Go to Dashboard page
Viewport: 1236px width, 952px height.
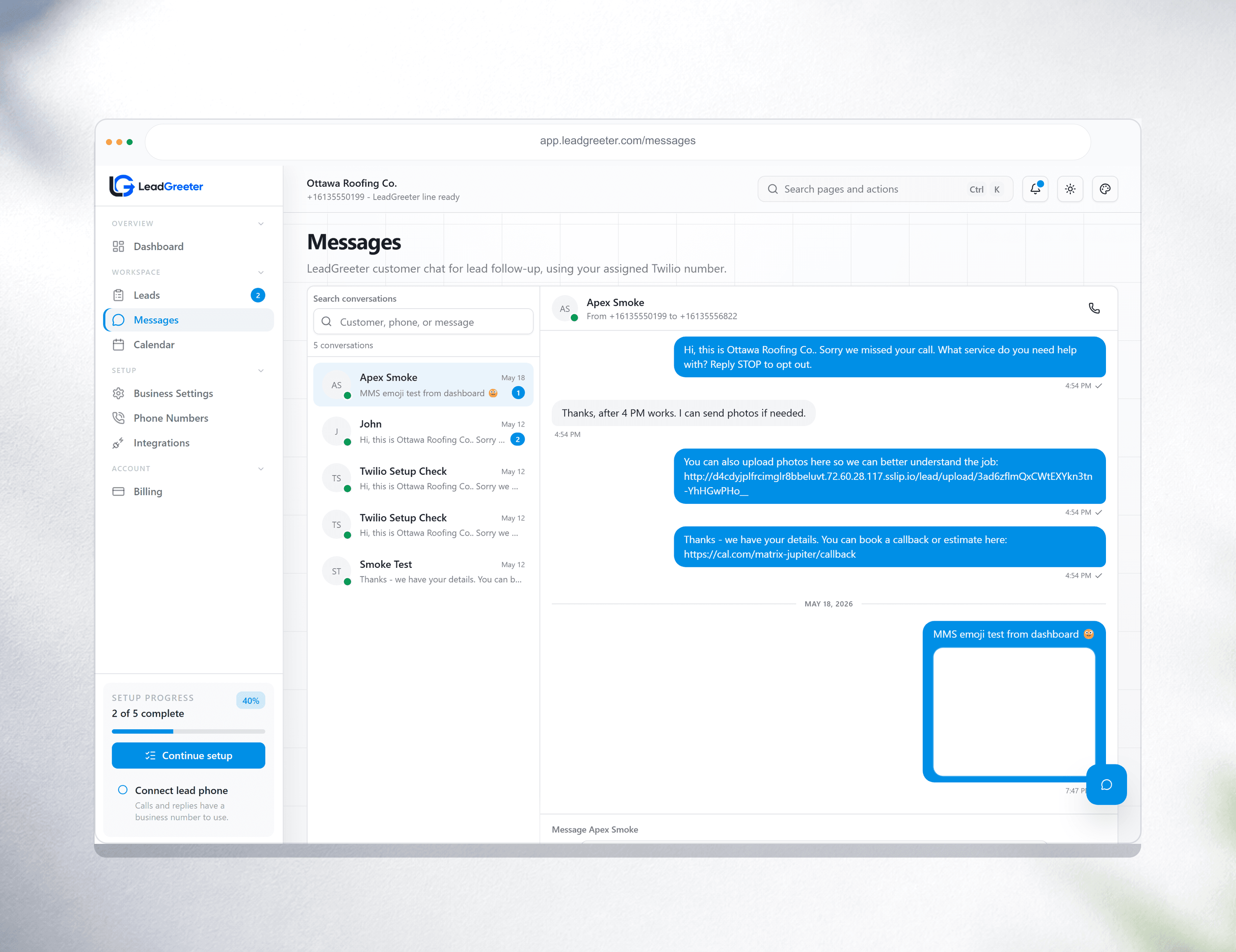tap(188, 246)
